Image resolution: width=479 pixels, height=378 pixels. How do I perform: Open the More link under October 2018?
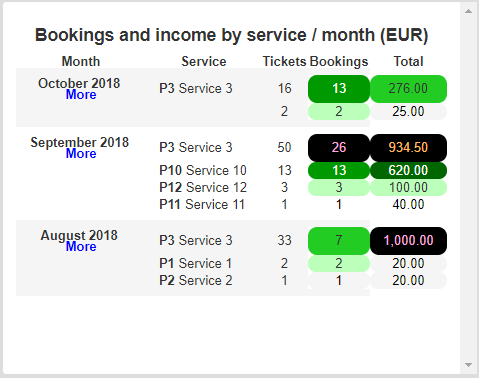pyautogui.click(x=81, y=95)
